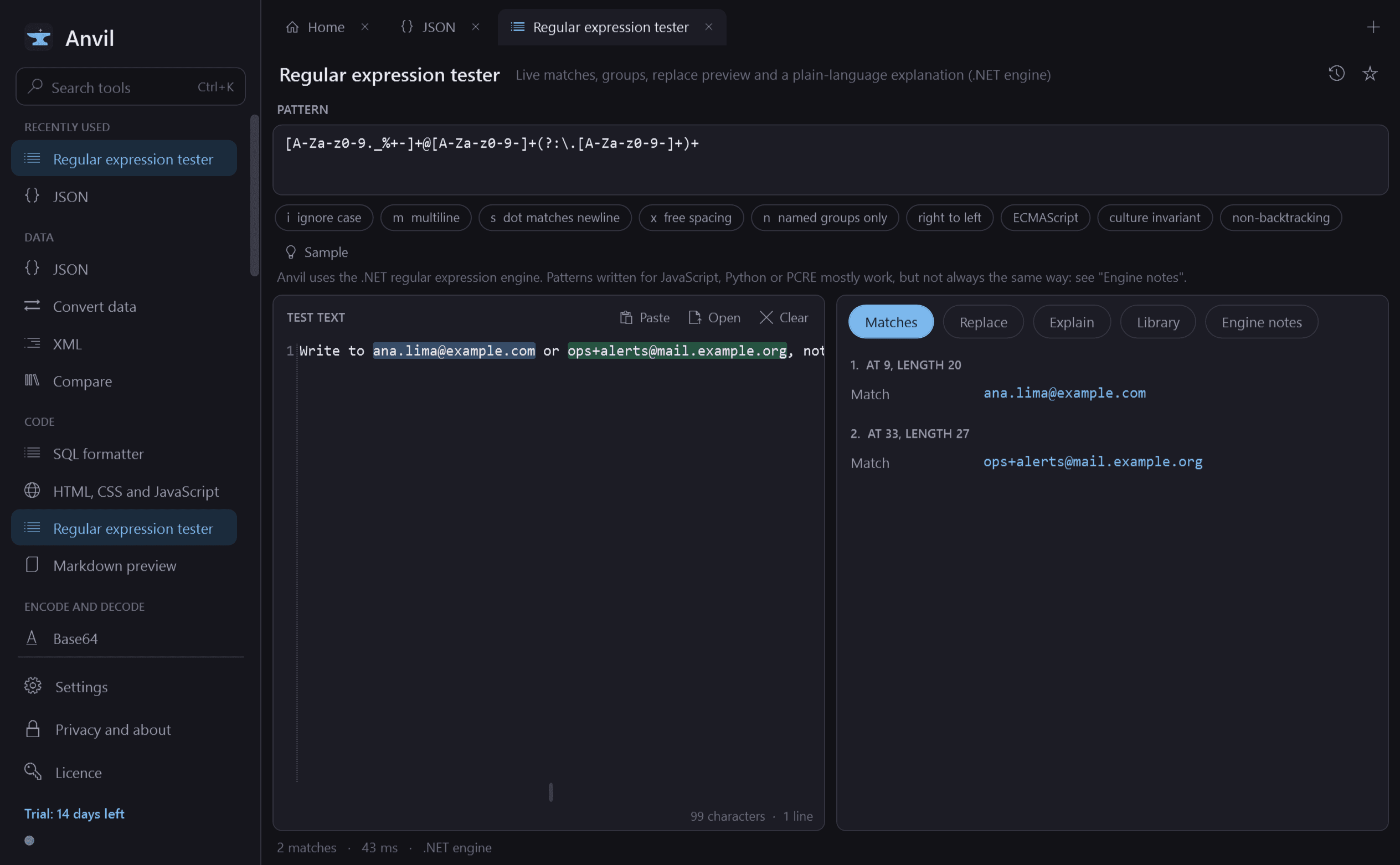
Task: Enable ECMAScript option
Action: (1045, 218)
